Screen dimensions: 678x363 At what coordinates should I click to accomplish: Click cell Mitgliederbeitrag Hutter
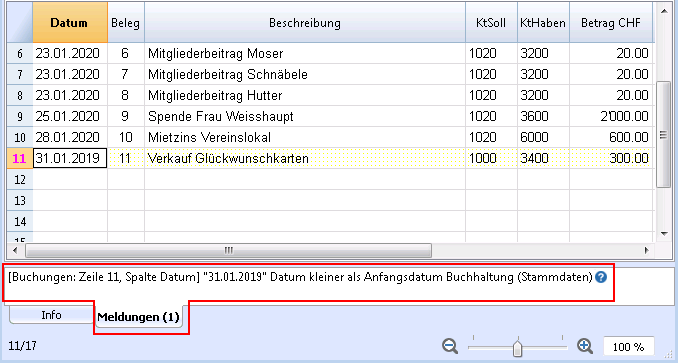pos(305,95)
